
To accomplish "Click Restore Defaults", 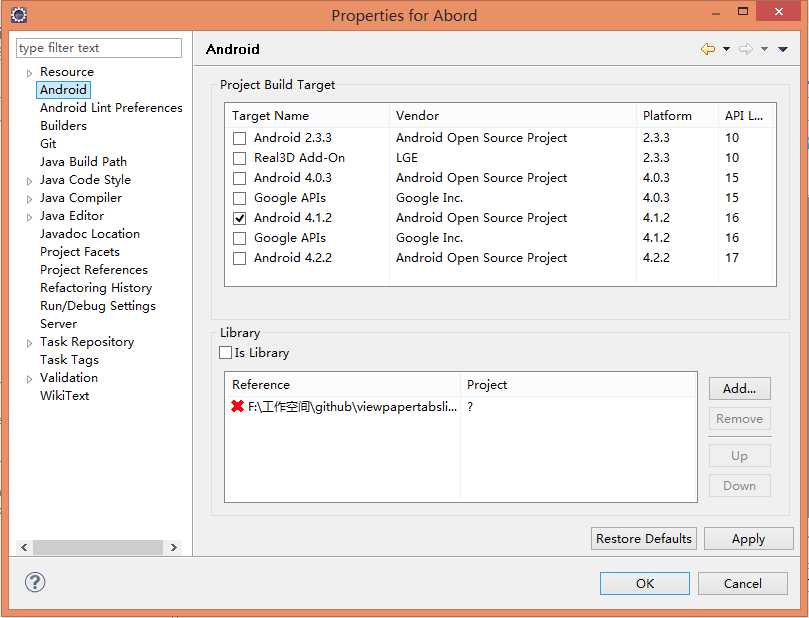I will click(x=644, y=539).
